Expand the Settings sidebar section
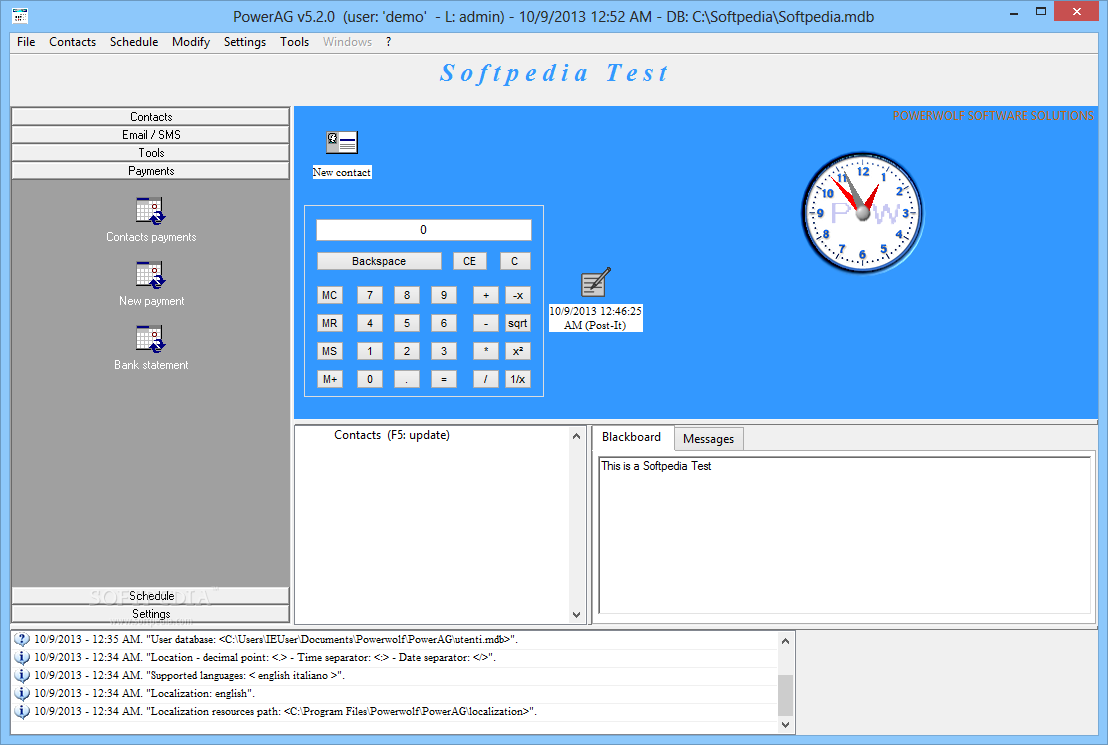 151,614
